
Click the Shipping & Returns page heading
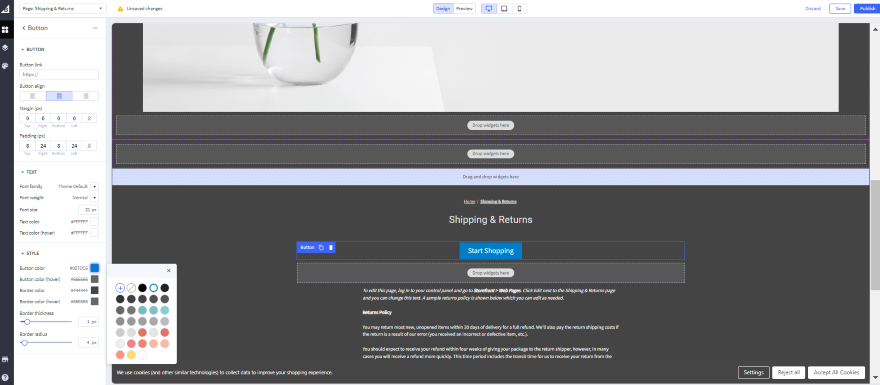[x=491, y=219]
